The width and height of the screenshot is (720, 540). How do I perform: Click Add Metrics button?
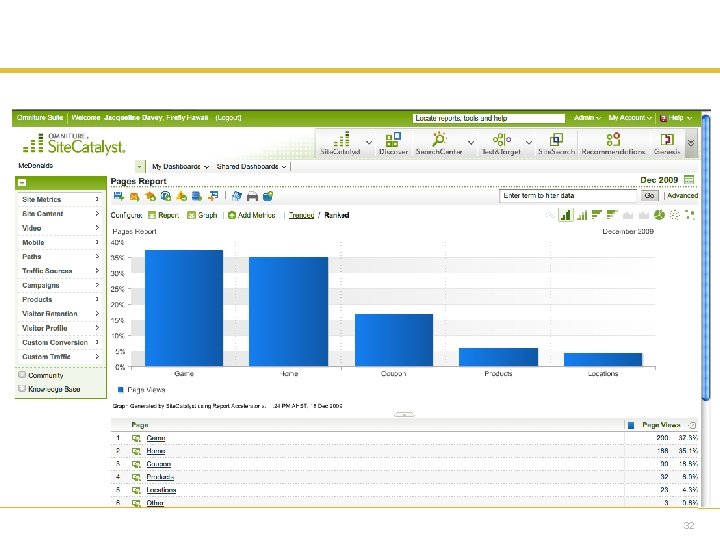click(x=252, y=215)
